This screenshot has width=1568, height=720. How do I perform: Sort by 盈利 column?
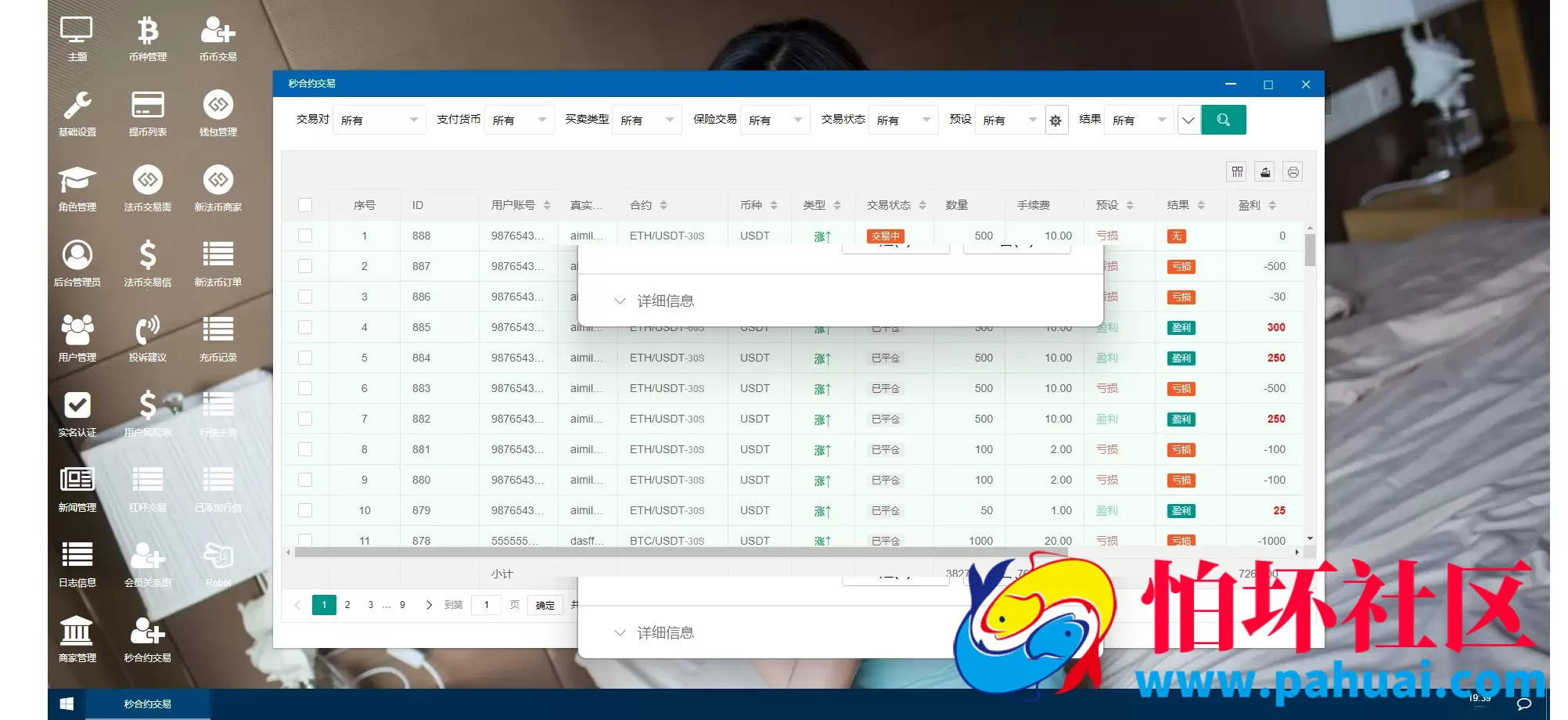point(1272,205)
